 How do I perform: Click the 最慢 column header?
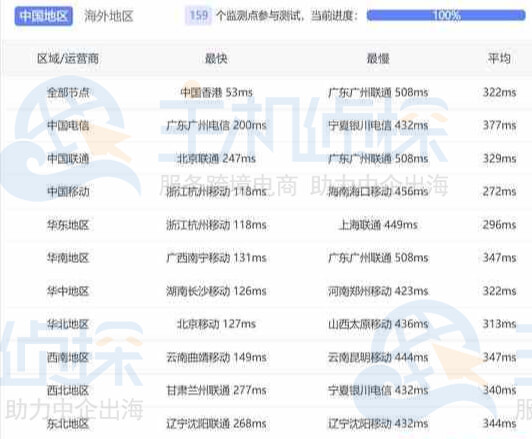pyautogui.click(x=378, y=58)
